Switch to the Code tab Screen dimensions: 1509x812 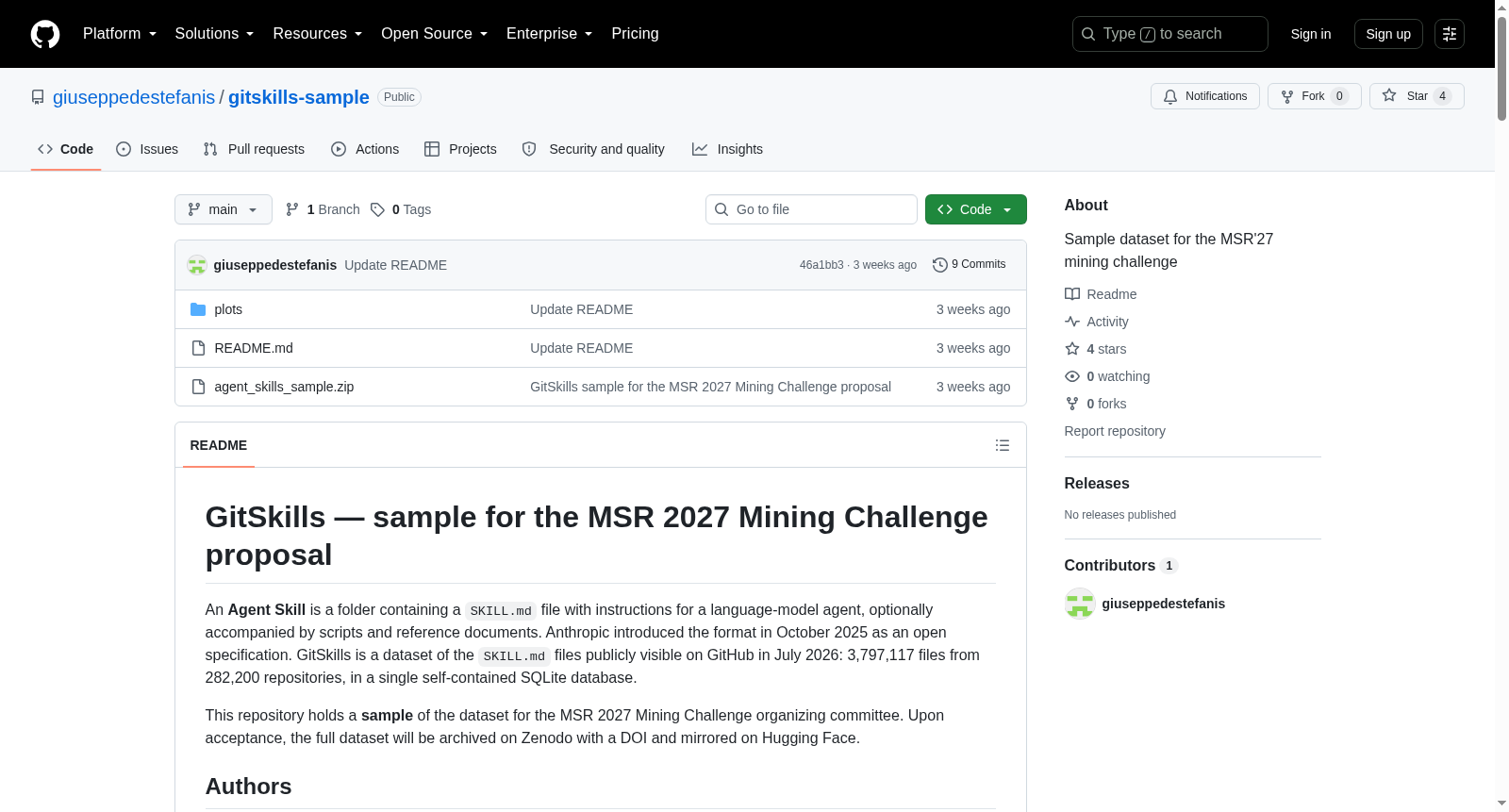point(66,149)
